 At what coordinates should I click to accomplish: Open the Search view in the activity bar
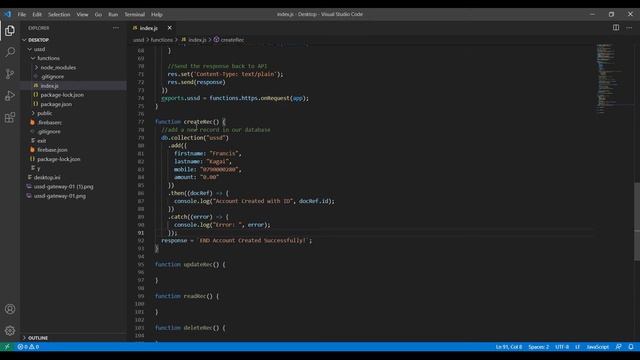pyautogui.click(x=10, y=52)
